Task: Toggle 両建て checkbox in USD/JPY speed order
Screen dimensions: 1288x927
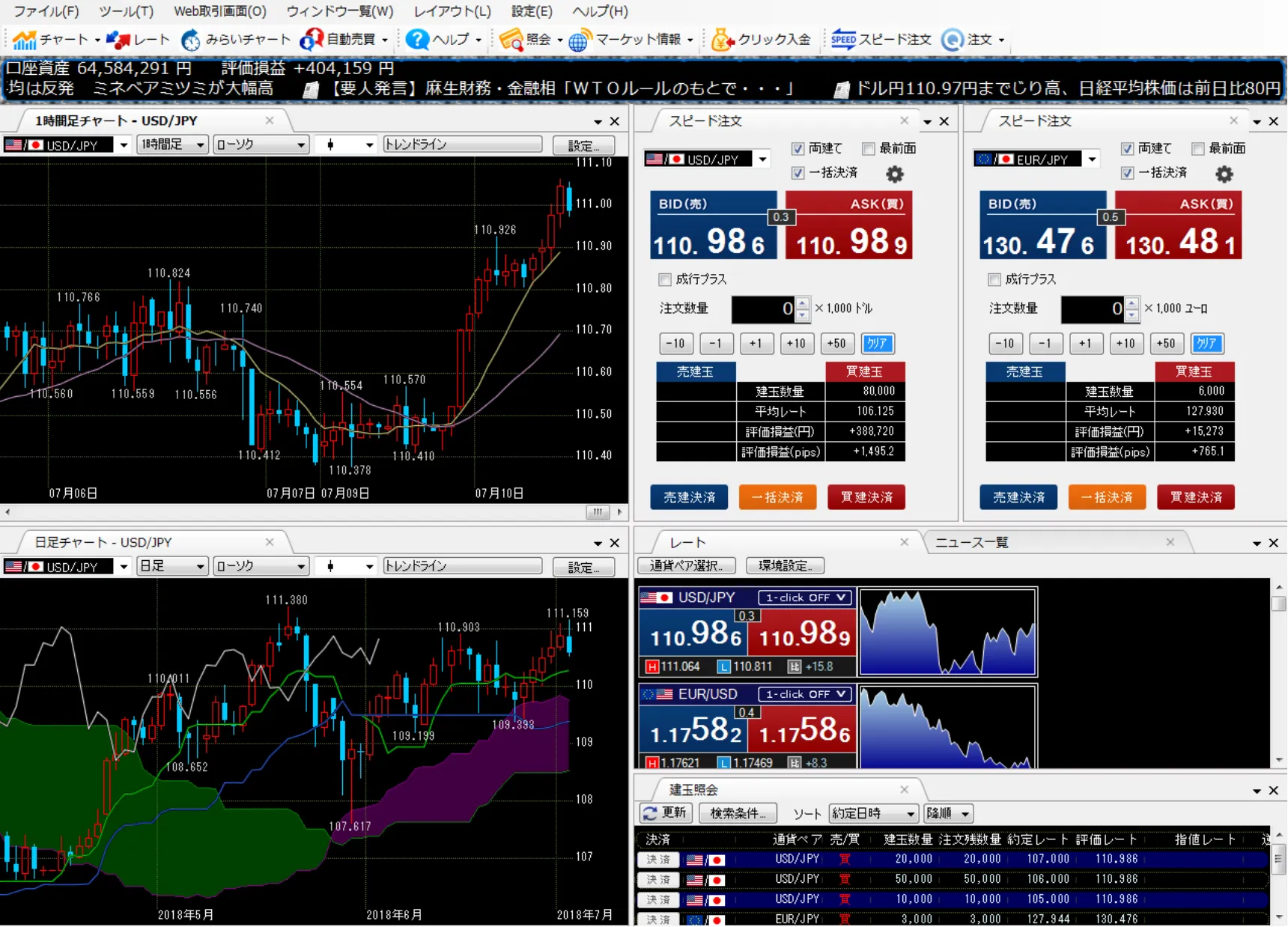Action: tap(798, 149)
